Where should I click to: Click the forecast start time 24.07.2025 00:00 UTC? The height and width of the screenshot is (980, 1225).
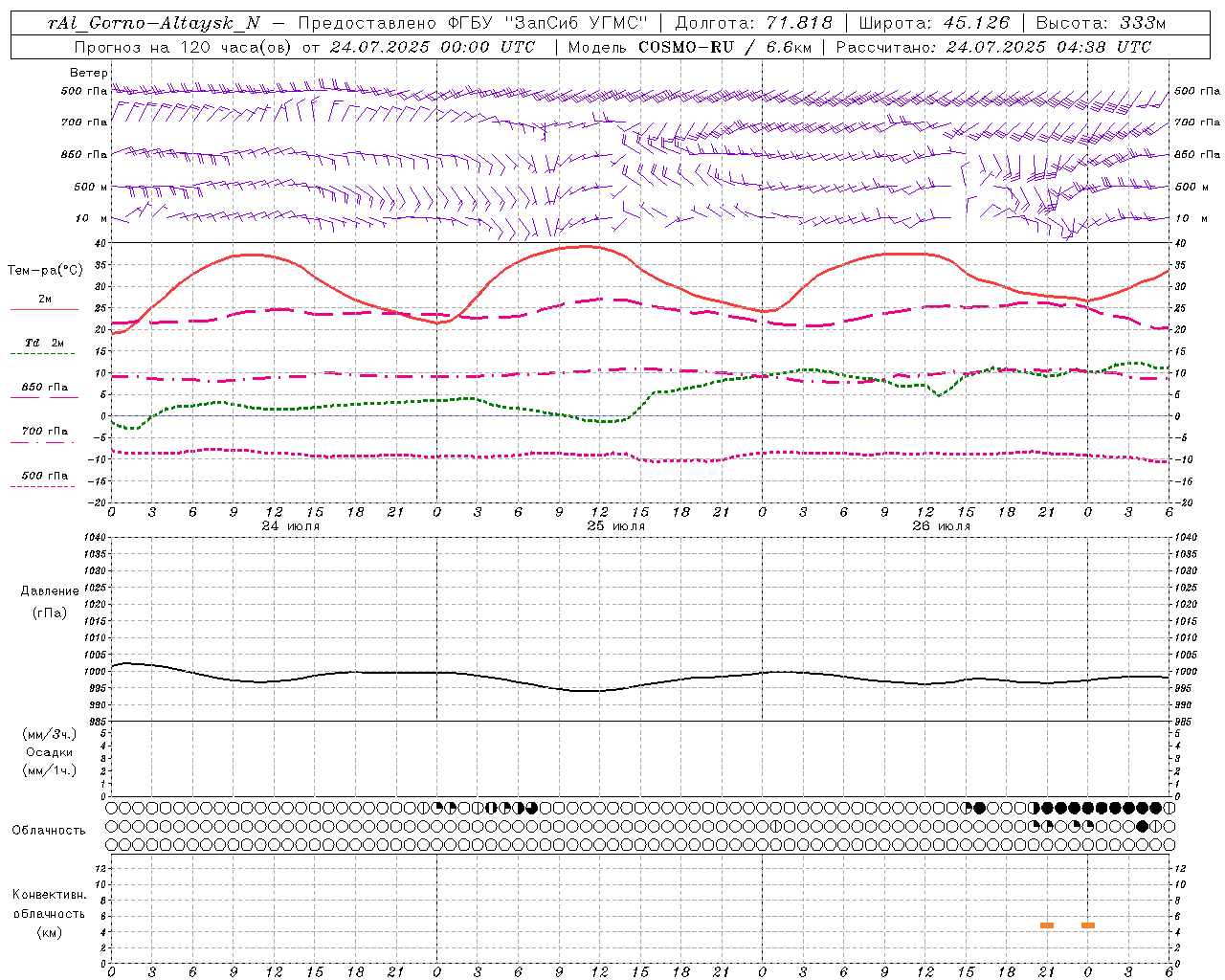point(432,47)
